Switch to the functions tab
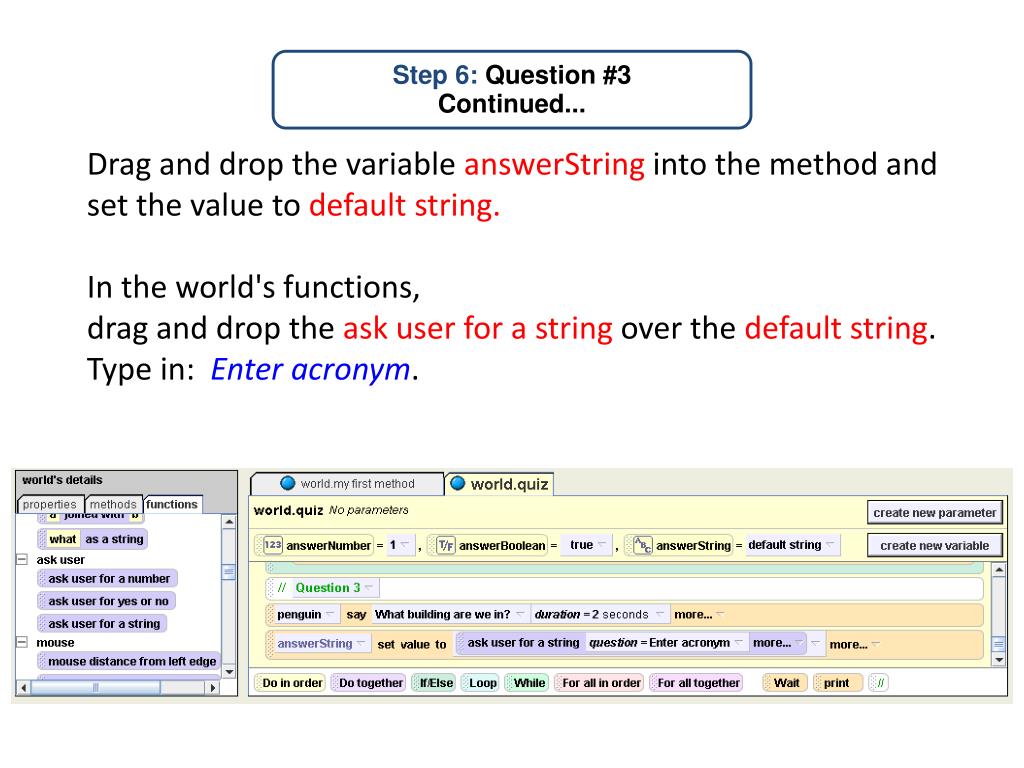The width and height of the screenshot is (1024, 768). [172, 504]
